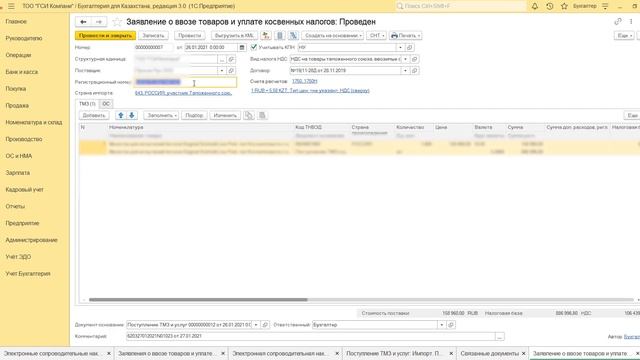Open the three-dot form options menu
Viewport: 640px width, 360px height.
pyautogui.click(x=631, y=22)
